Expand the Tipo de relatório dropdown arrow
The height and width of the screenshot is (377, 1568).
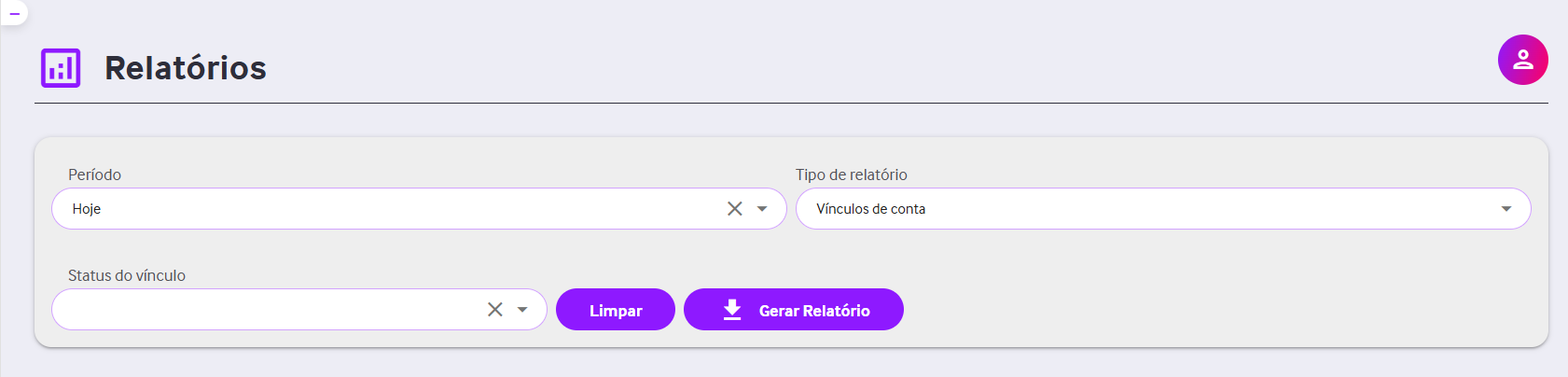click(x=1506, y=209)
